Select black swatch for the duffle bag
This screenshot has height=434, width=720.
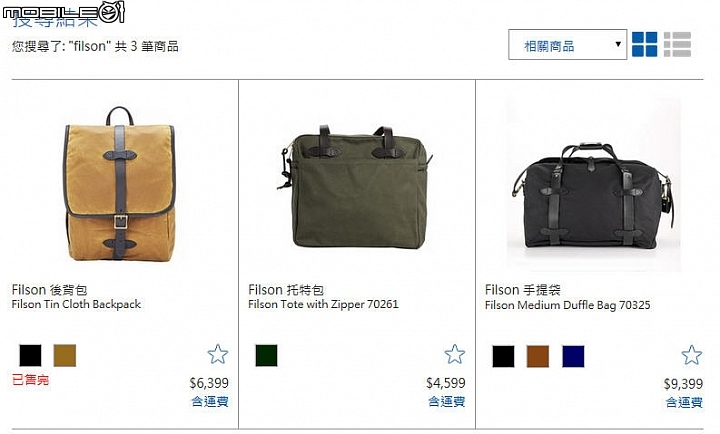[503, 356]
